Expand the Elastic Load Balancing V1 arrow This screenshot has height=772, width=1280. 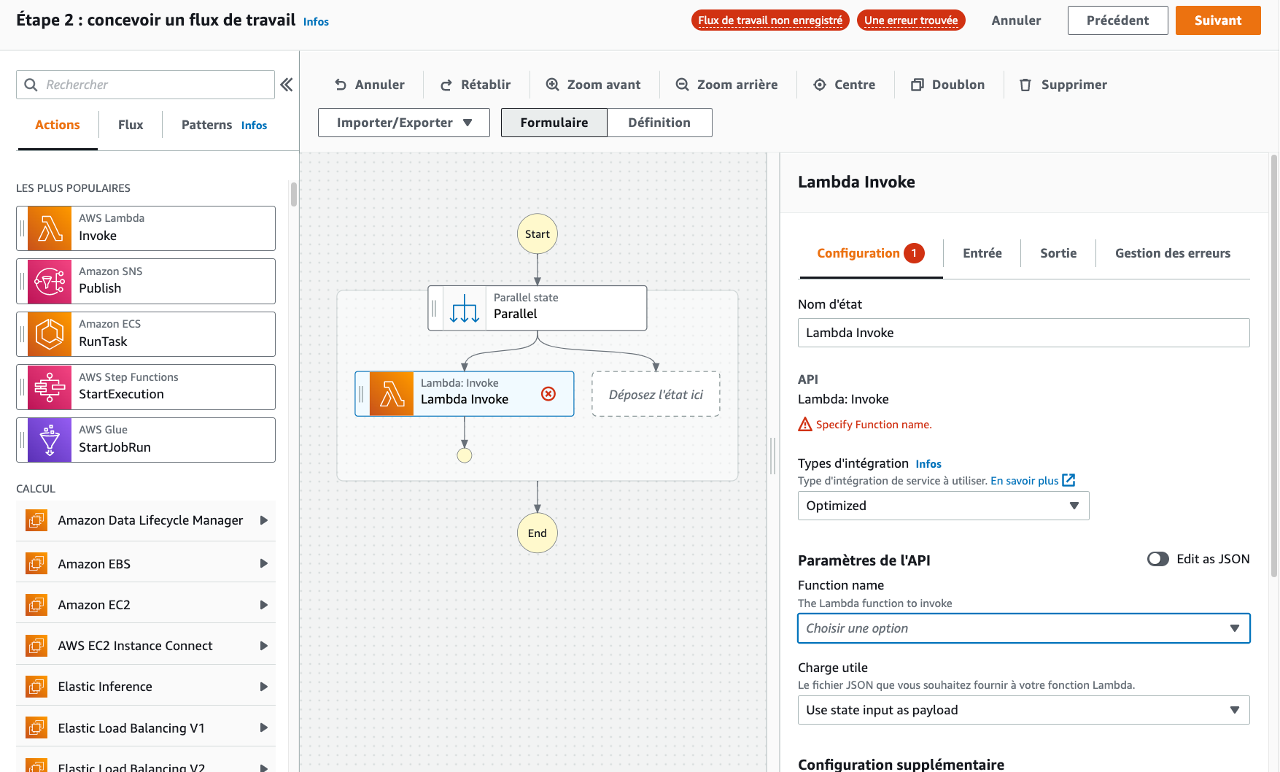click(264, 728)
